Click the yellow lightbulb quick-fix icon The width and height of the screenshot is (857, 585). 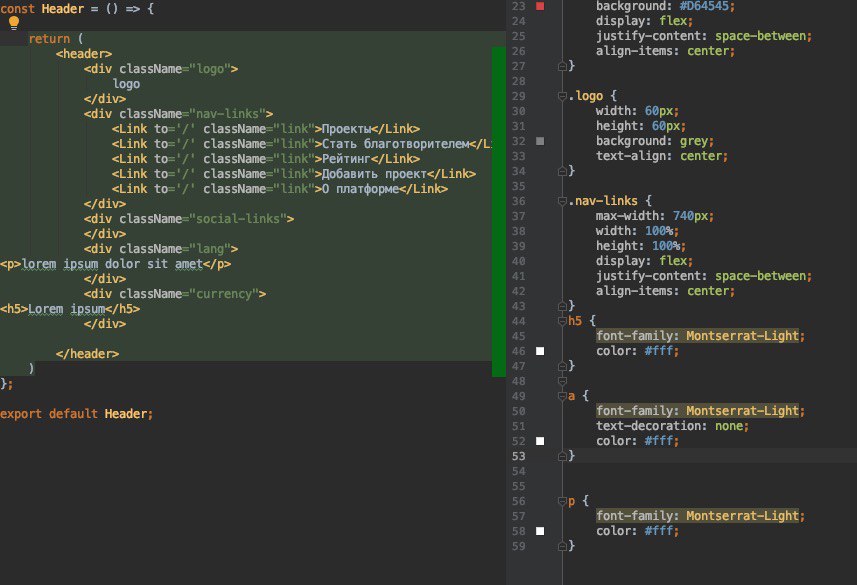coord(14,23)
